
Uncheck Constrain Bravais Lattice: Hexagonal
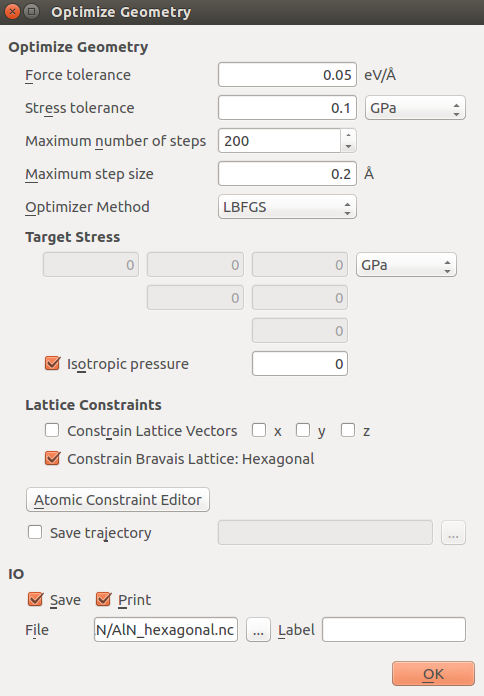click(x=52, y=458)
